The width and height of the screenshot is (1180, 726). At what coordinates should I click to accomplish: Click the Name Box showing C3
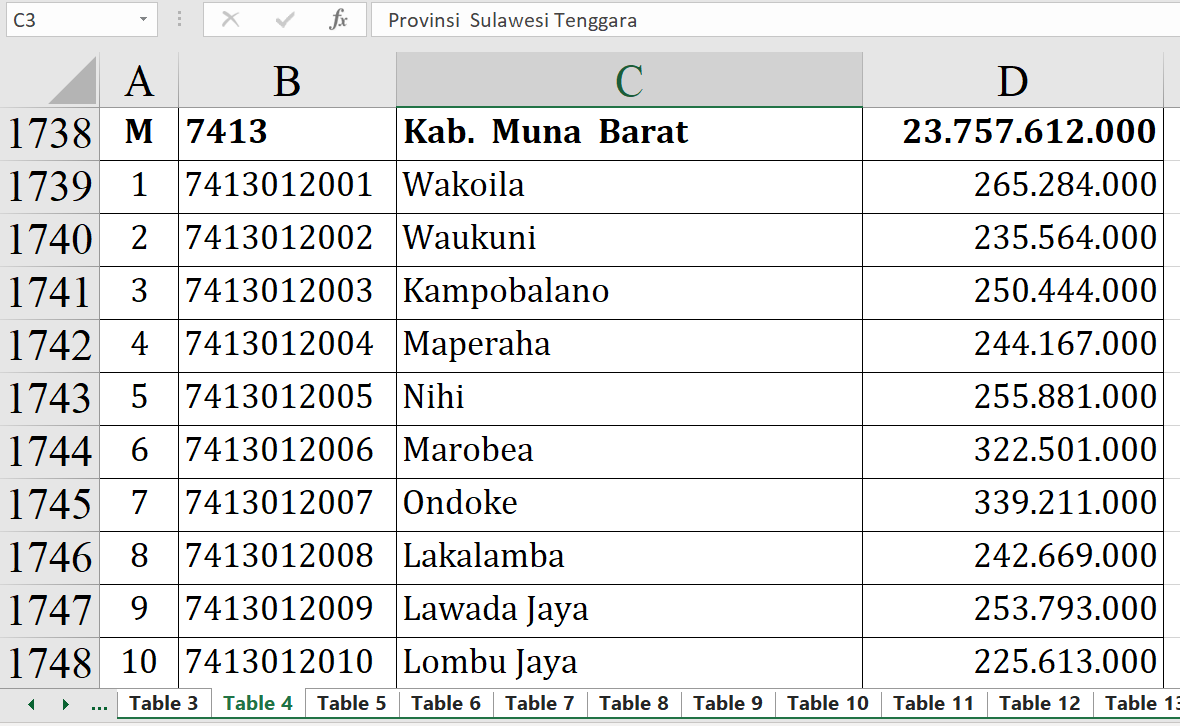coord(68,20)
